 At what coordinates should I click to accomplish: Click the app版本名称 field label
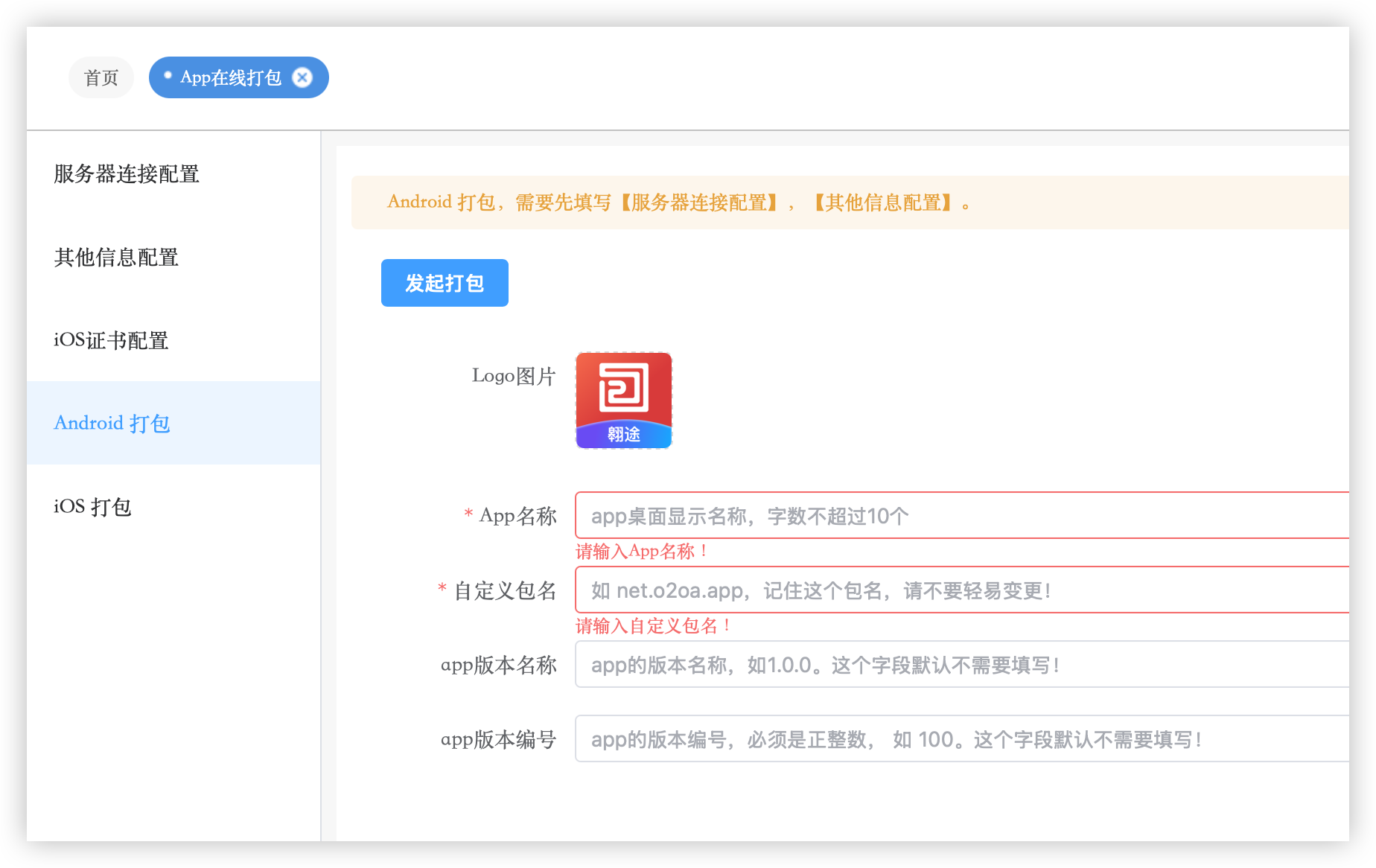click(498, 665)
